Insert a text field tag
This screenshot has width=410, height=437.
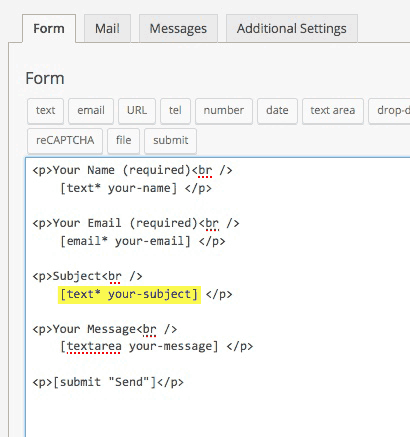pyautogui.click(x=45, y=110)
